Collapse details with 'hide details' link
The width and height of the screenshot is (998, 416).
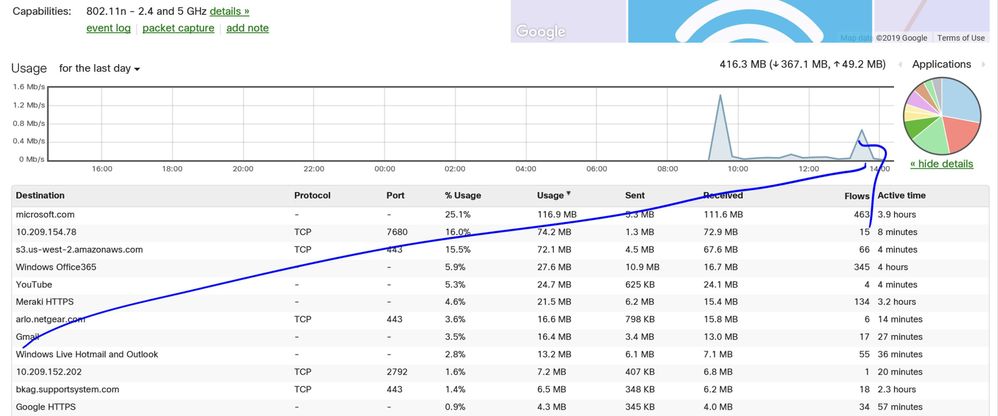click(941, 163)
